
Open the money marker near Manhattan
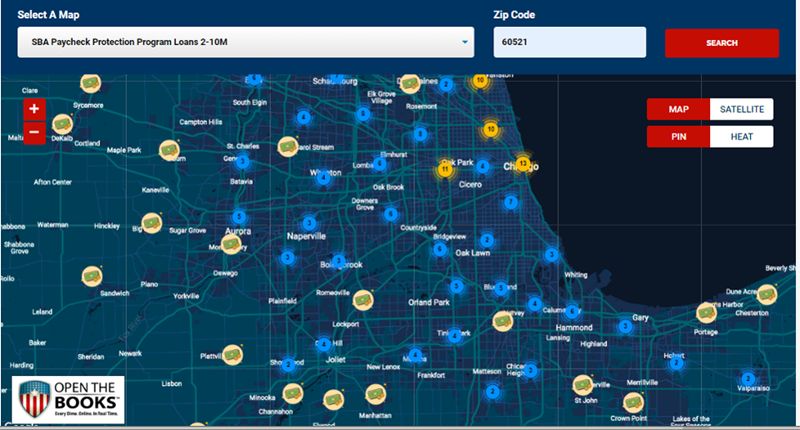376,395
